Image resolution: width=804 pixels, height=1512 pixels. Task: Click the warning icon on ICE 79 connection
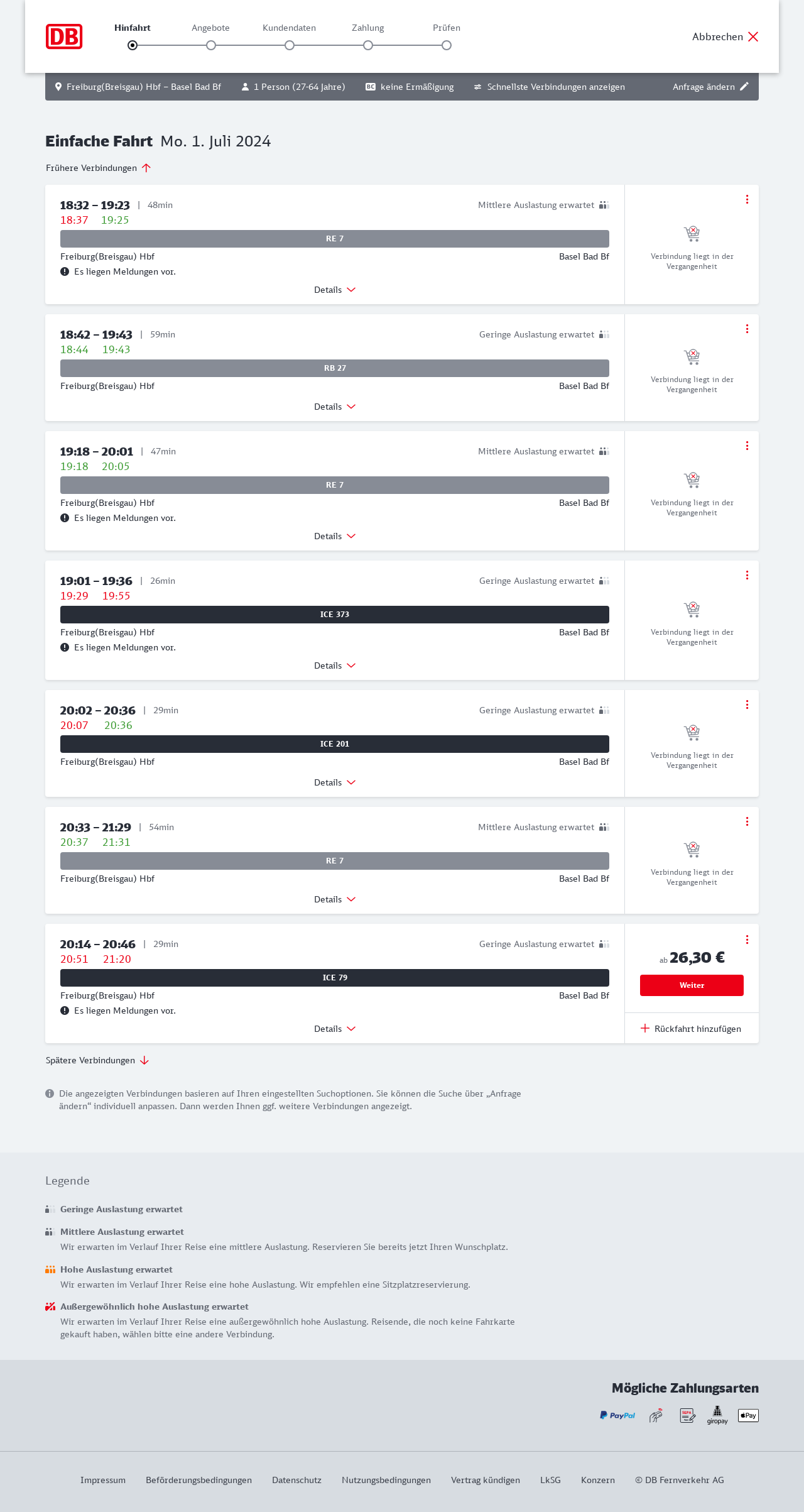[65, 1011]
